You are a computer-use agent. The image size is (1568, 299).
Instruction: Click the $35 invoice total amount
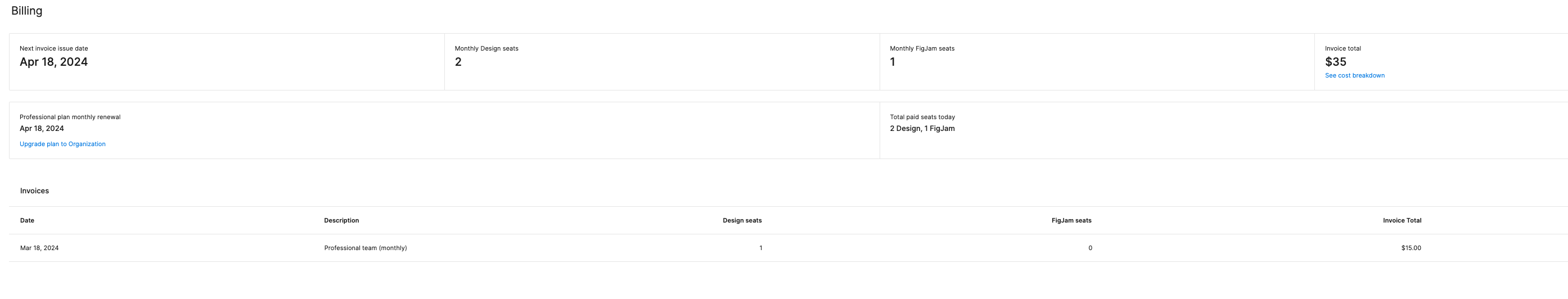pyautogui.click(x=1335, y=62)
